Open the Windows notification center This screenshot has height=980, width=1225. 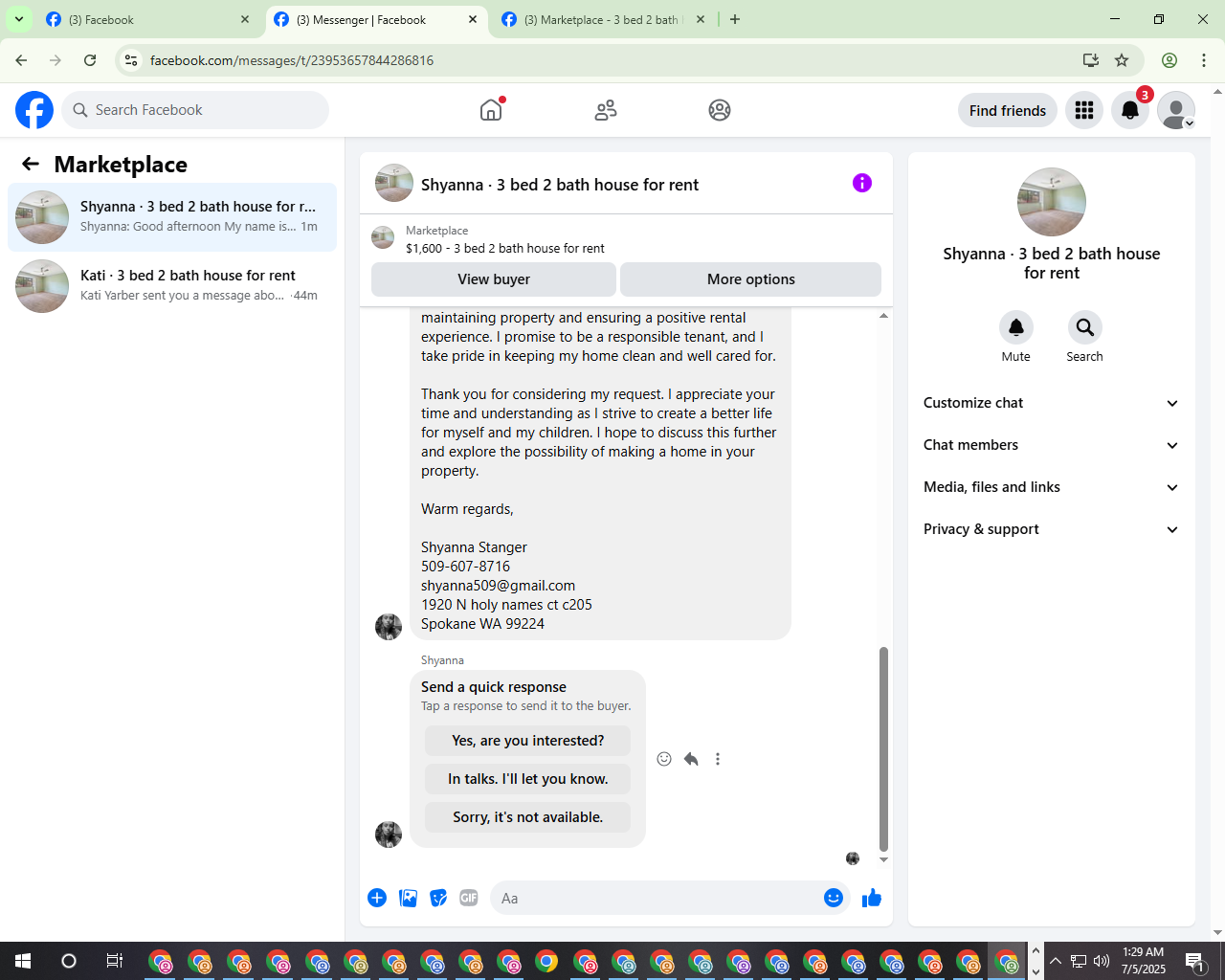[x=1195, y=961]
